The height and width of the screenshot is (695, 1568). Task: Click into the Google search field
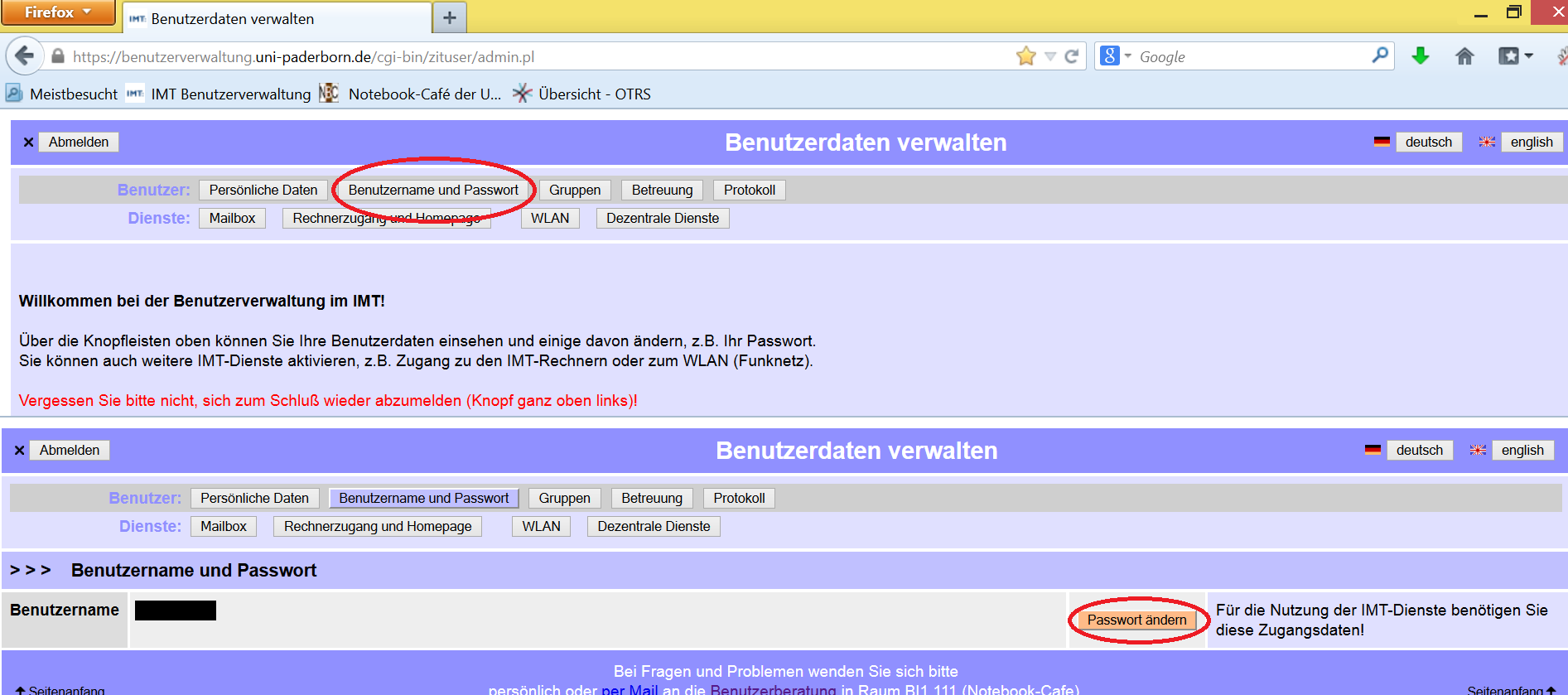coord(1251,56)
